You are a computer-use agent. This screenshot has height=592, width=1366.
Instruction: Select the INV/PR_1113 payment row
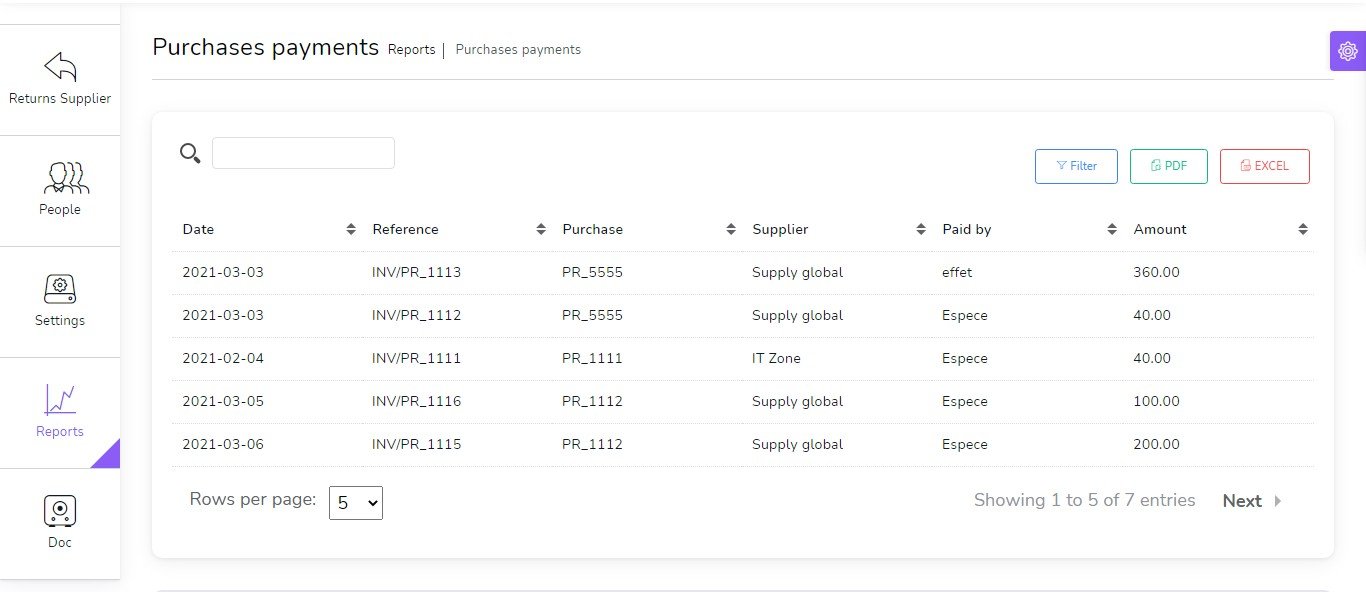416,272
